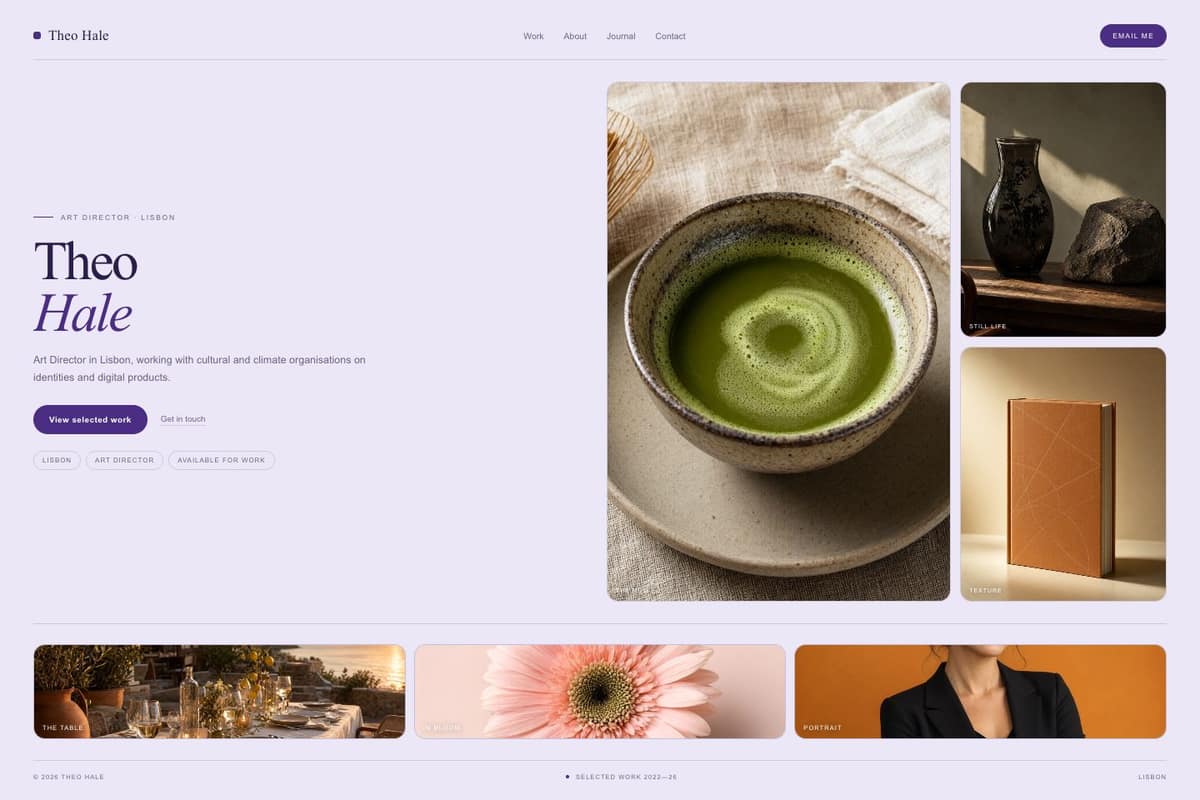Open the Still Life vase thumbnail
Image resolution: width=1200 pixels, height=800 pixels.
(x=1063, y=209)
